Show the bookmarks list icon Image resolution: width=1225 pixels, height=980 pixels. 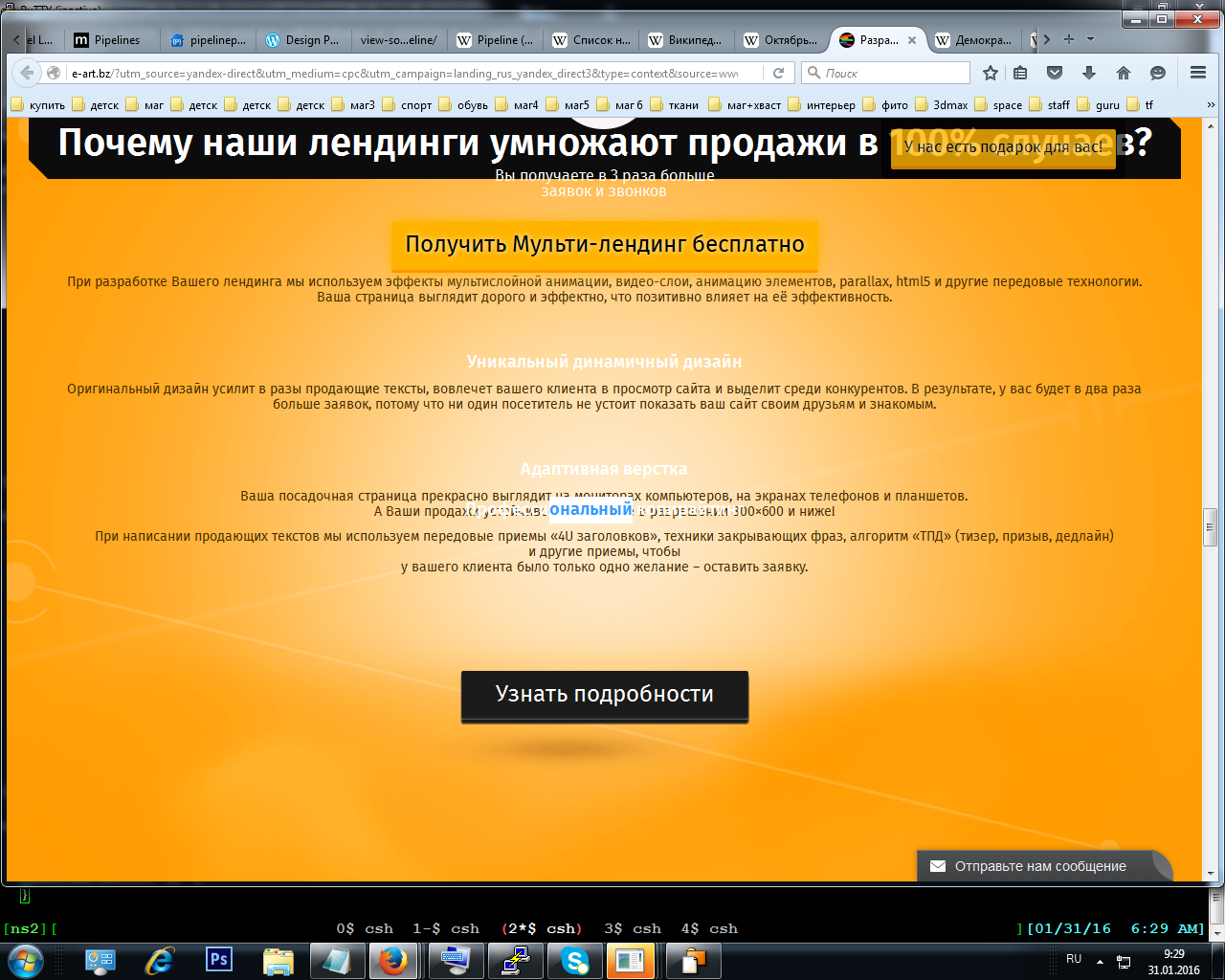point(1020,73)
